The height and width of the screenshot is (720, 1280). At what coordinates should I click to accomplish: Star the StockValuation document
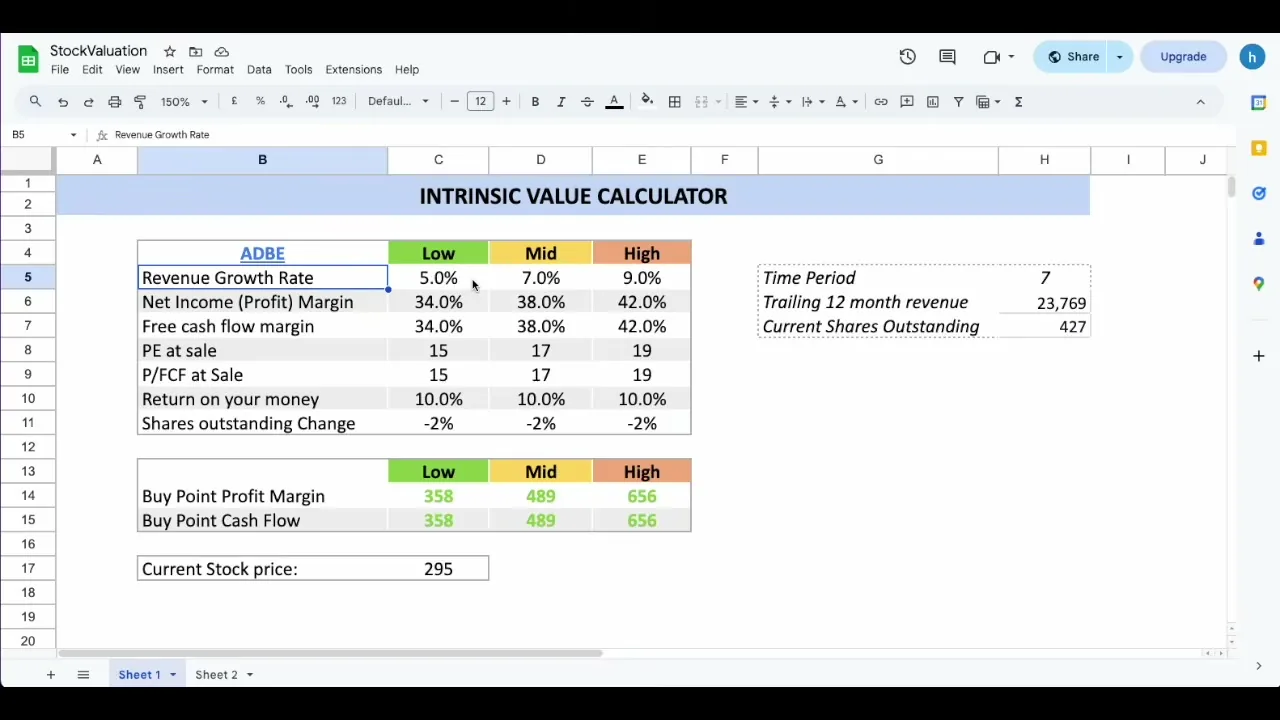pyautogui.click(x=169, y=51)
